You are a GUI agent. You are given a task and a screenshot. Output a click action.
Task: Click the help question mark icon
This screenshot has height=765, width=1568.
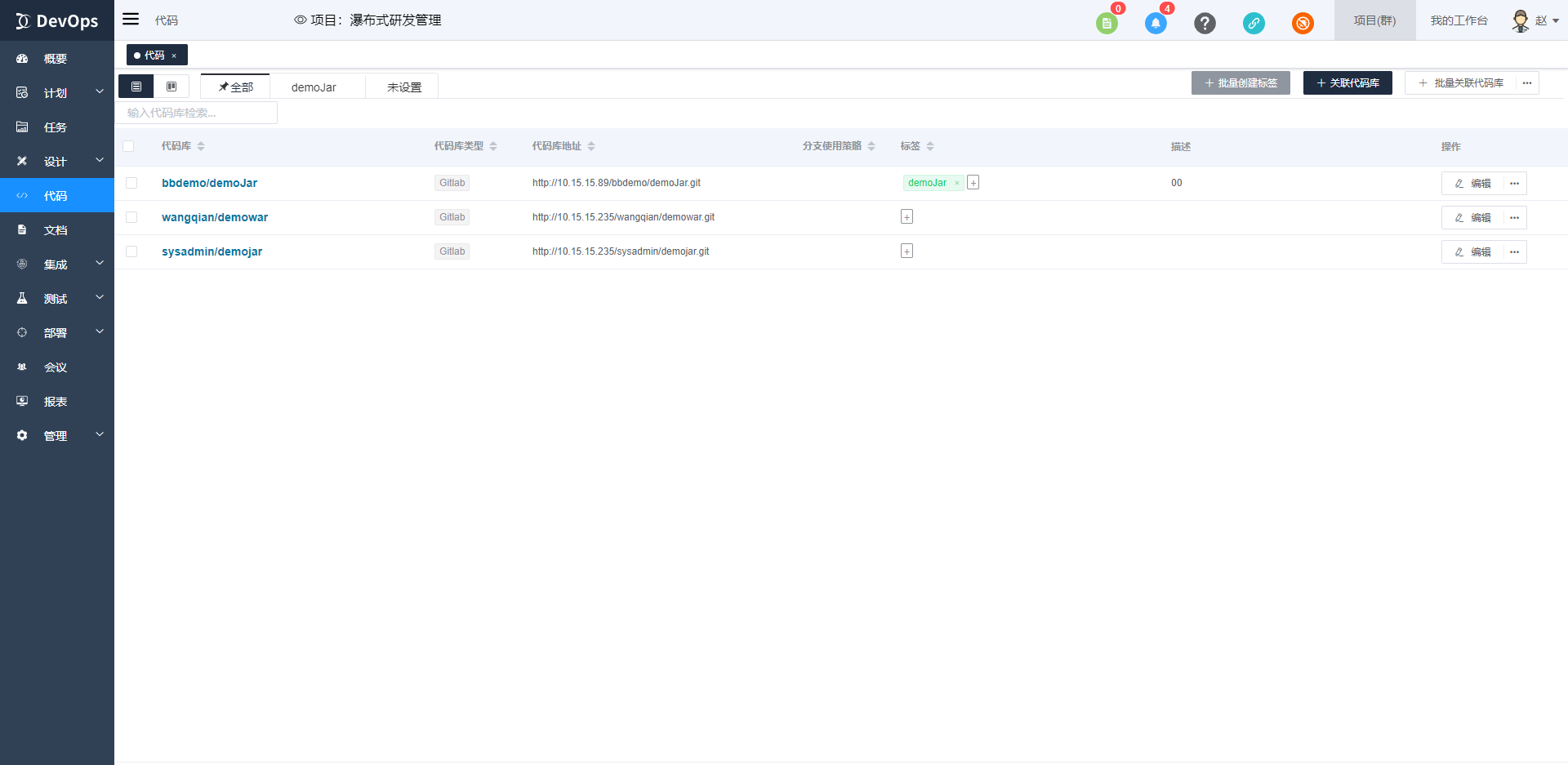(x=1205, y=23)
